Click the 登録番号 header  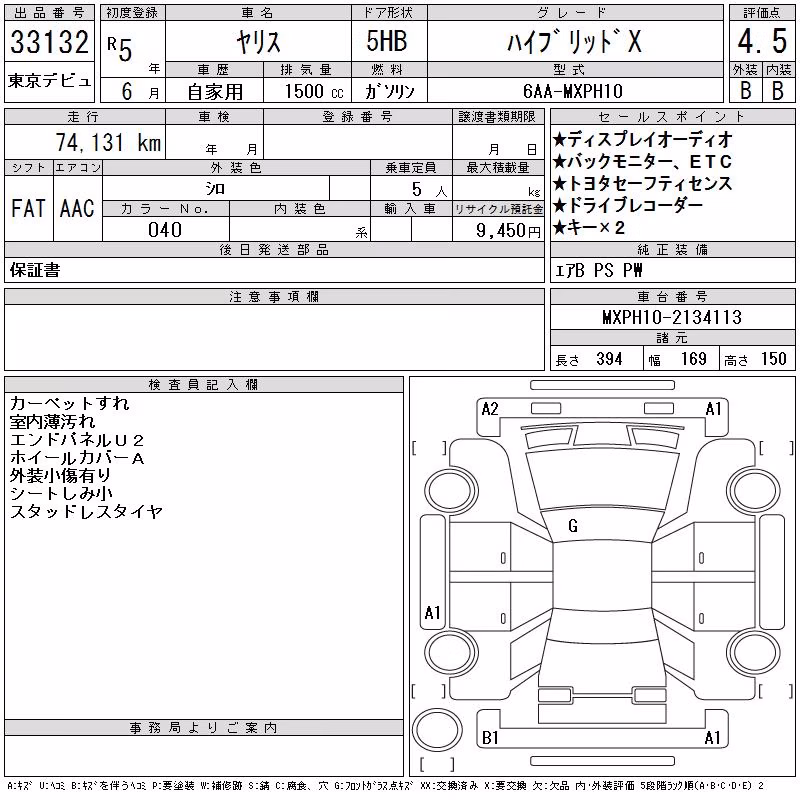(357, 117)
